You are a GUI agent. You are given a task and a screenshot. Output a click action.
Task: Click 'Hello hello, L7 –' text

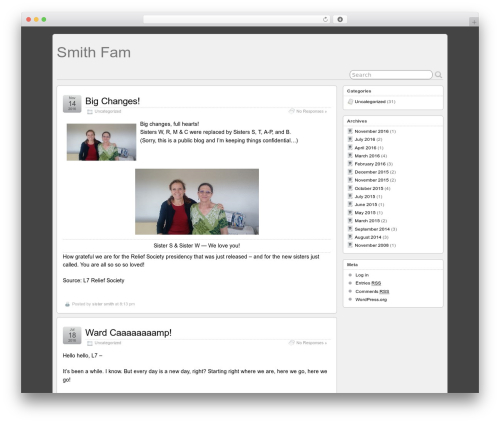(82, 356)
